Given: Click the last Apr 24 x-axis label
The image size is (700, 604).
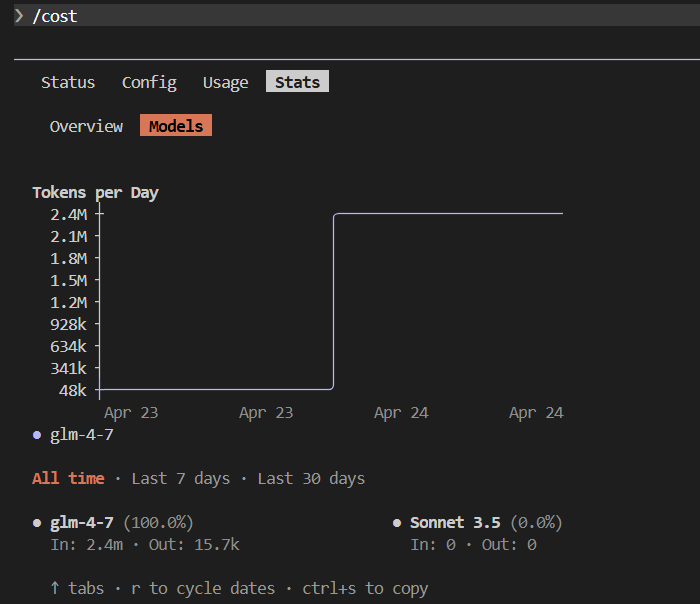Looking at the screenshot, I should 536,412.
